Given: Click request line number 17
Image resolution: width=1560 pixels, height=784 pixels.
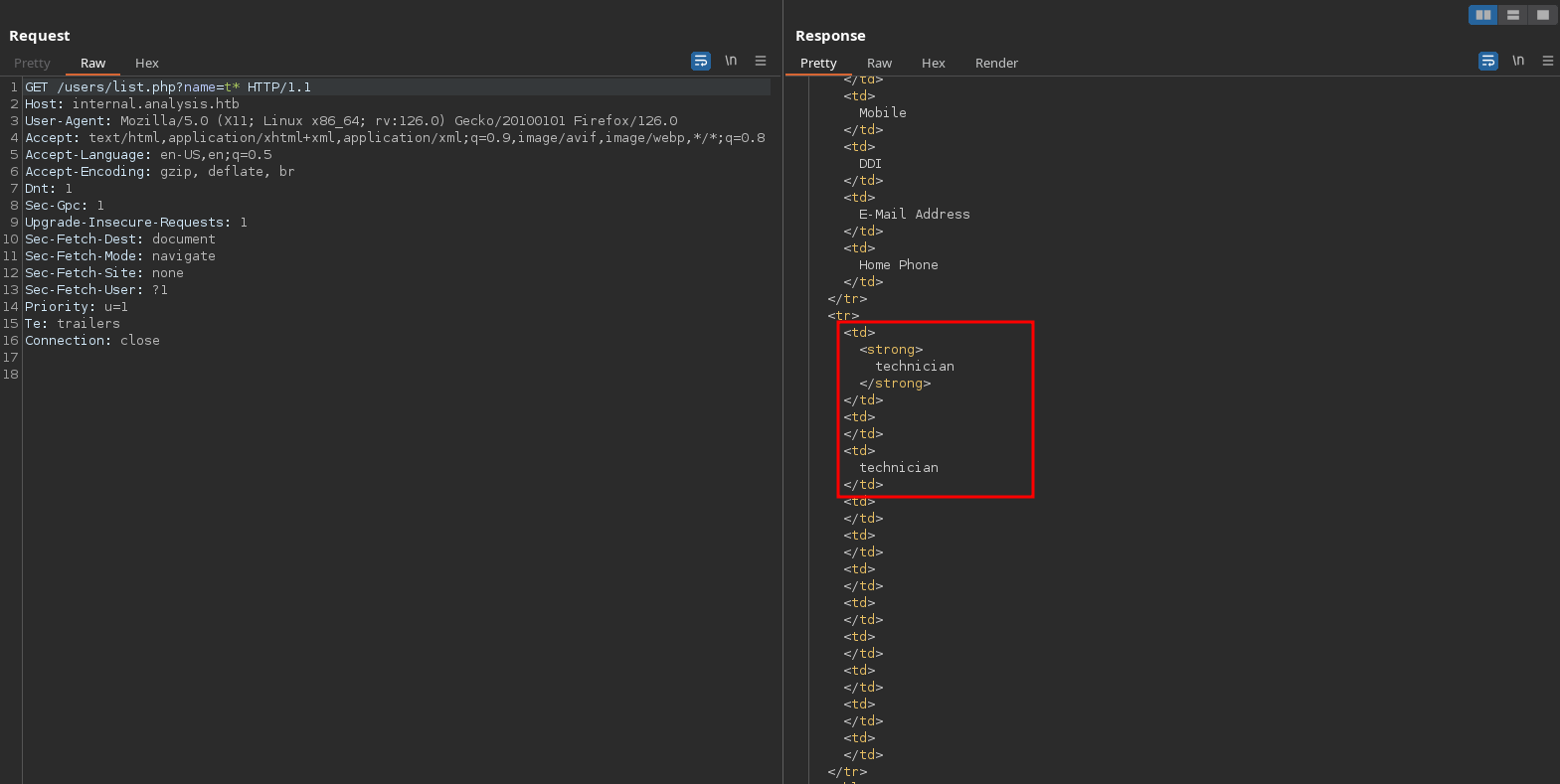Looking at the screenshot, I should pyautogui.click(x=11, y=358).
